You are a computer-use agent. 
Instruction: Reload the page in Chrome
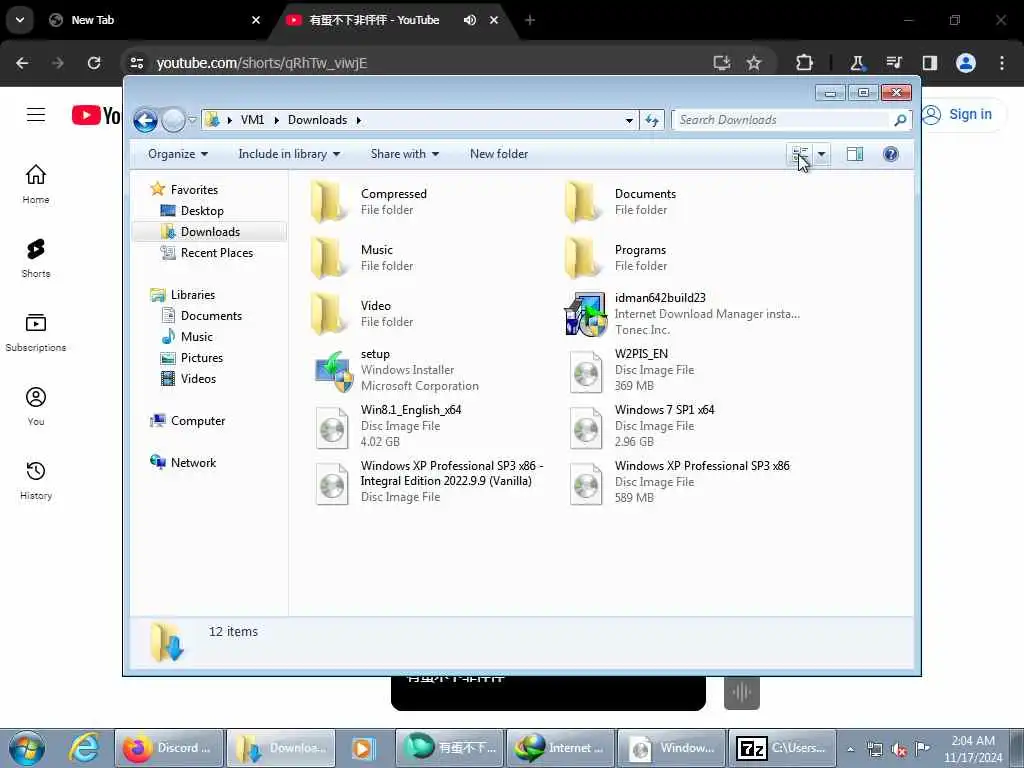coord(94,63)
